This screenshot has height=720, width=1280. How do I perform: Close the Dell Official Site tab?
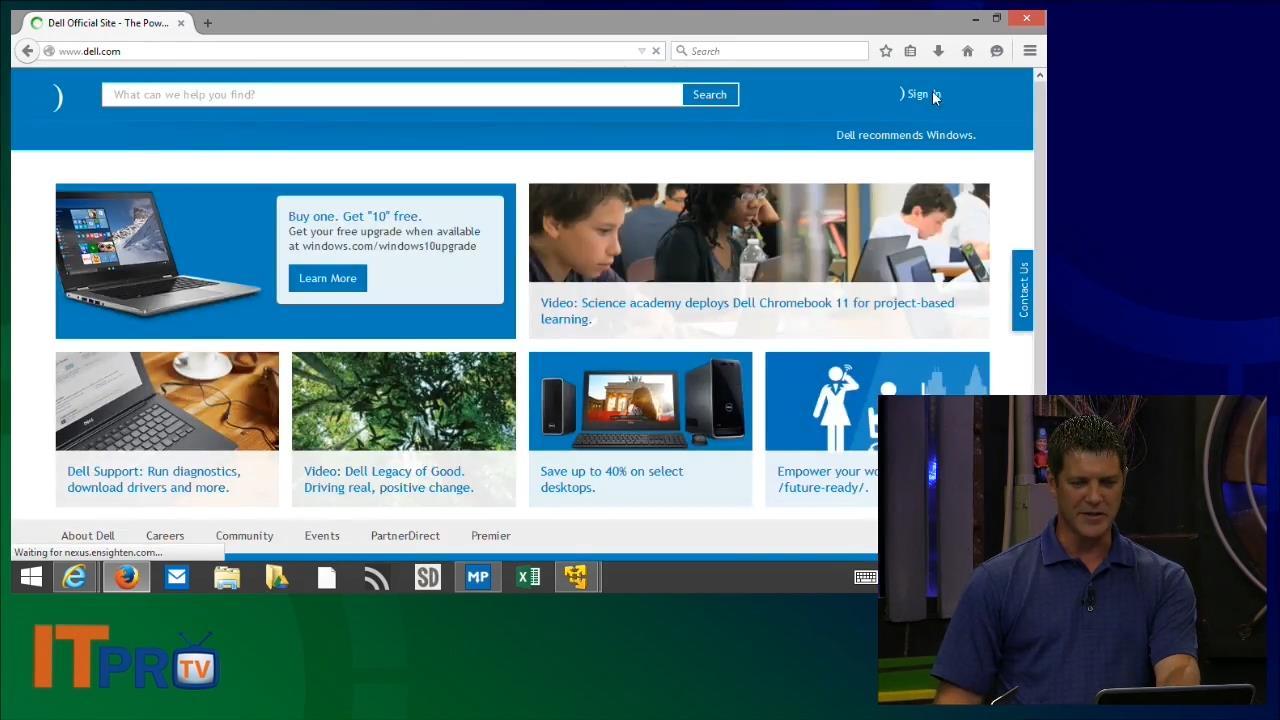(x=181, y=22)
